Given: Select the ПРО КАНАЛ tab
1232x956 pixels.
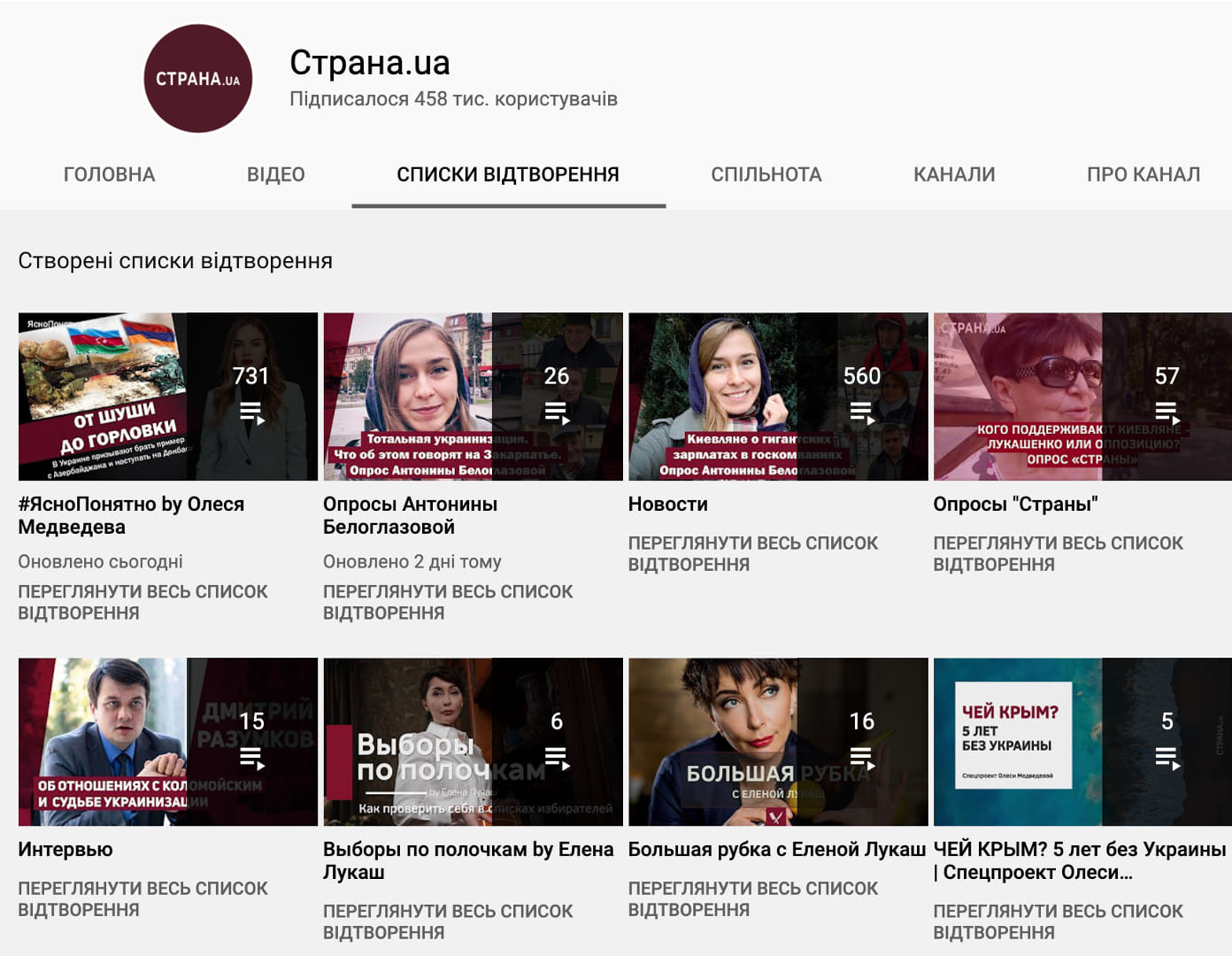Looking at the screenshot, I should coord(1143,174).
